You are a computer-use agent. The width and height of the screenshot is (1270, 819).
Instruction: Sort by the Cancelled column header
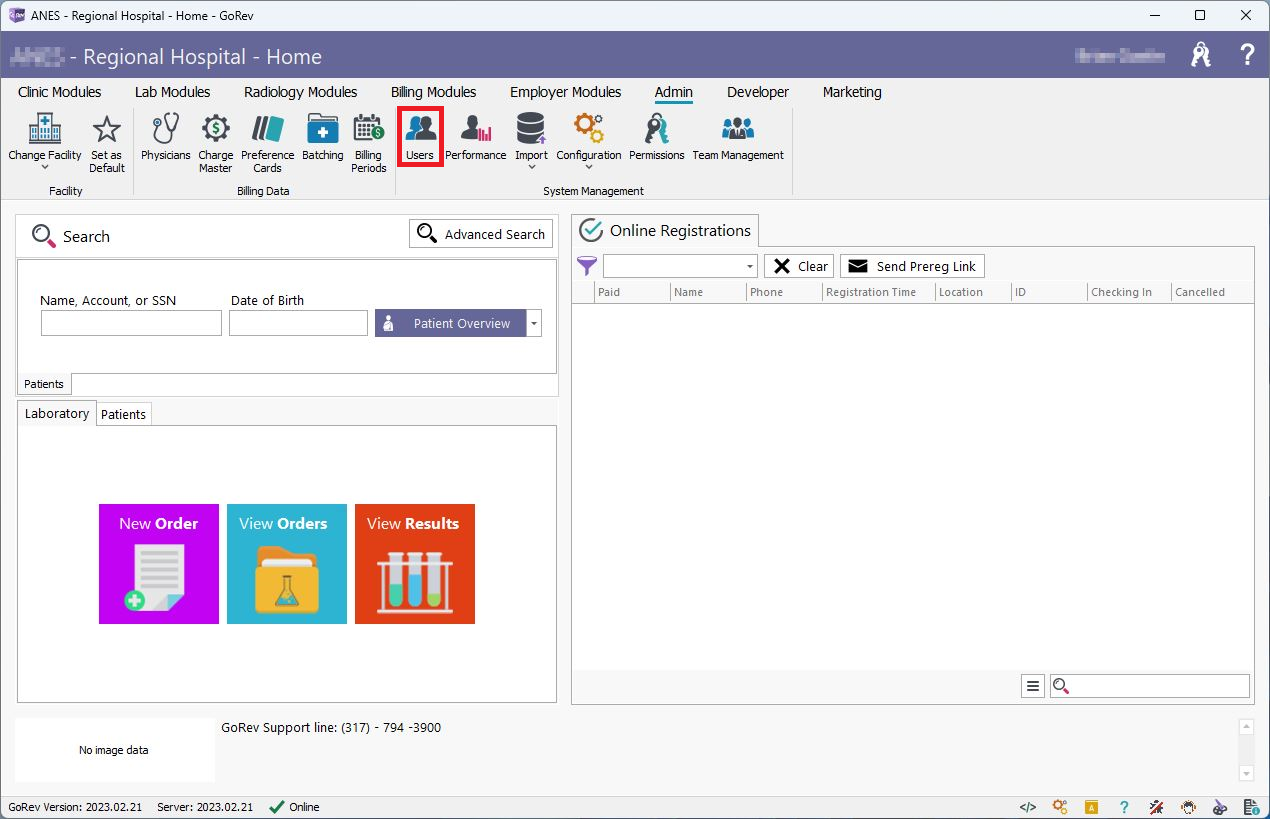point(1212,292)
